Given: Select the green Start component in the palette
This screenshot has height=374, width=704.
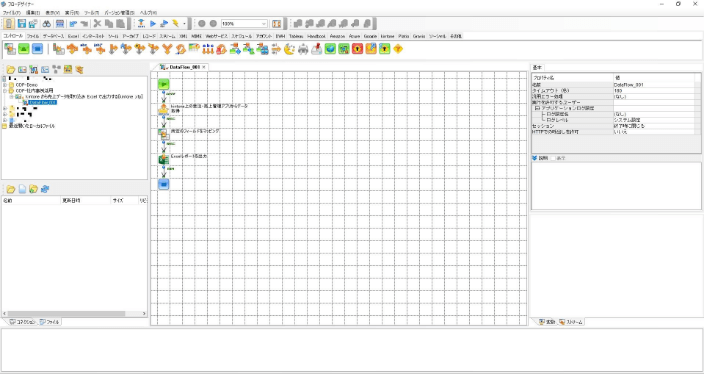Looking at the screenshot, I should click(x=24, y=48).
